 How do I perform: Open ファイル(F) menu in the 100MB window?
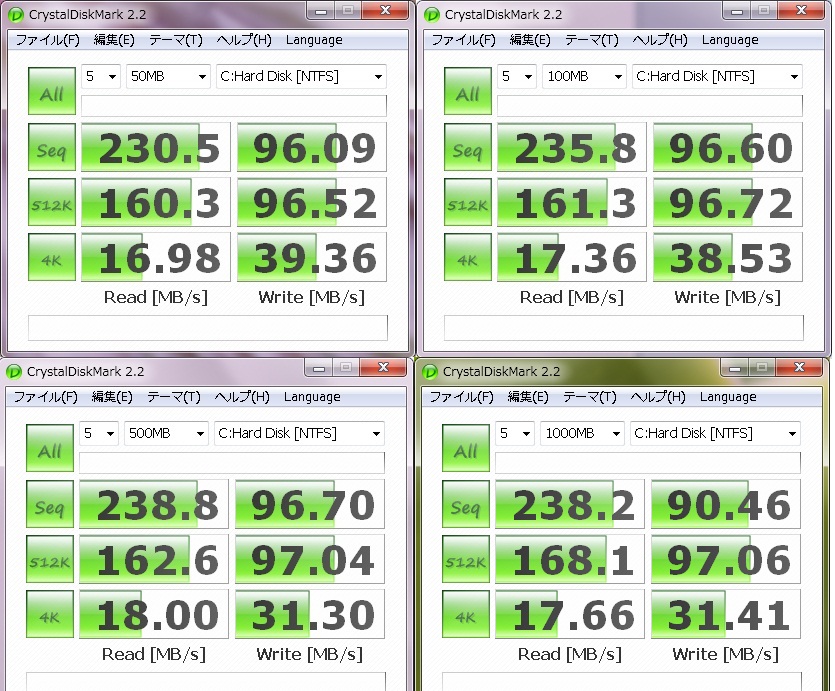click(x=463, y=40)
